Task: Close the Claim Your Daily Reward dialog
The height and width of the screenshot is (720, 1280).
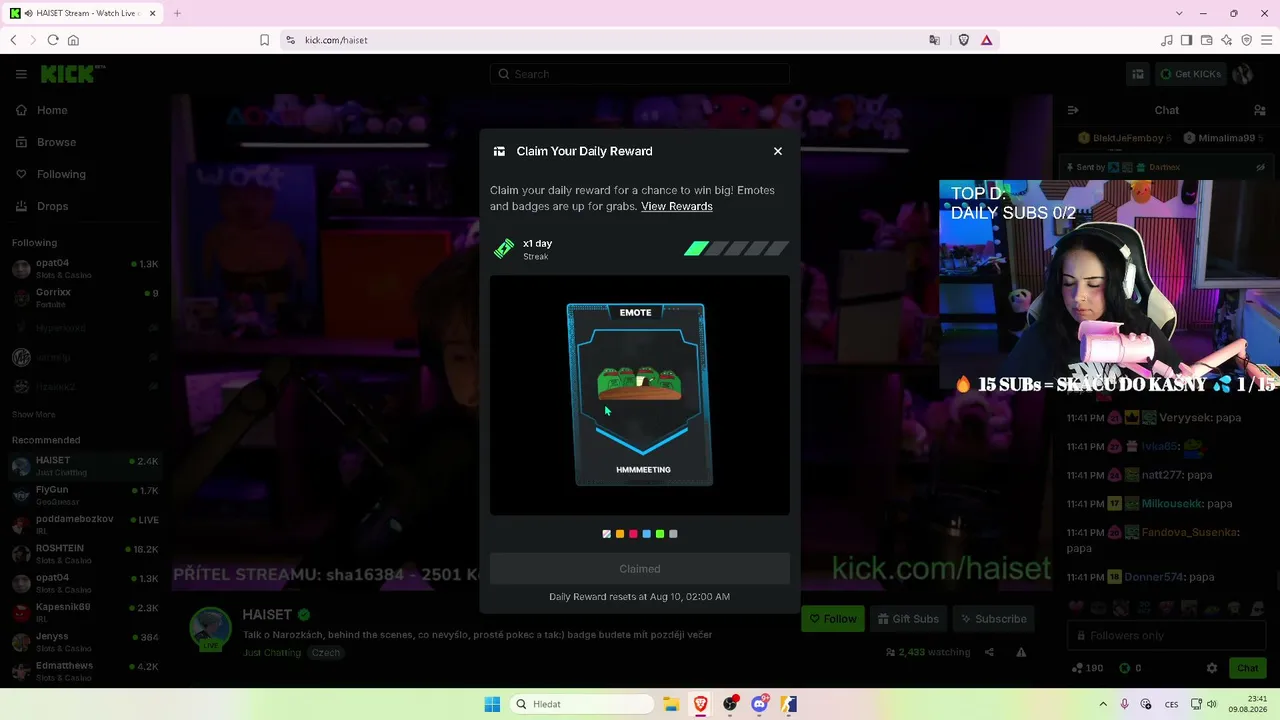Action: (778, 151)
